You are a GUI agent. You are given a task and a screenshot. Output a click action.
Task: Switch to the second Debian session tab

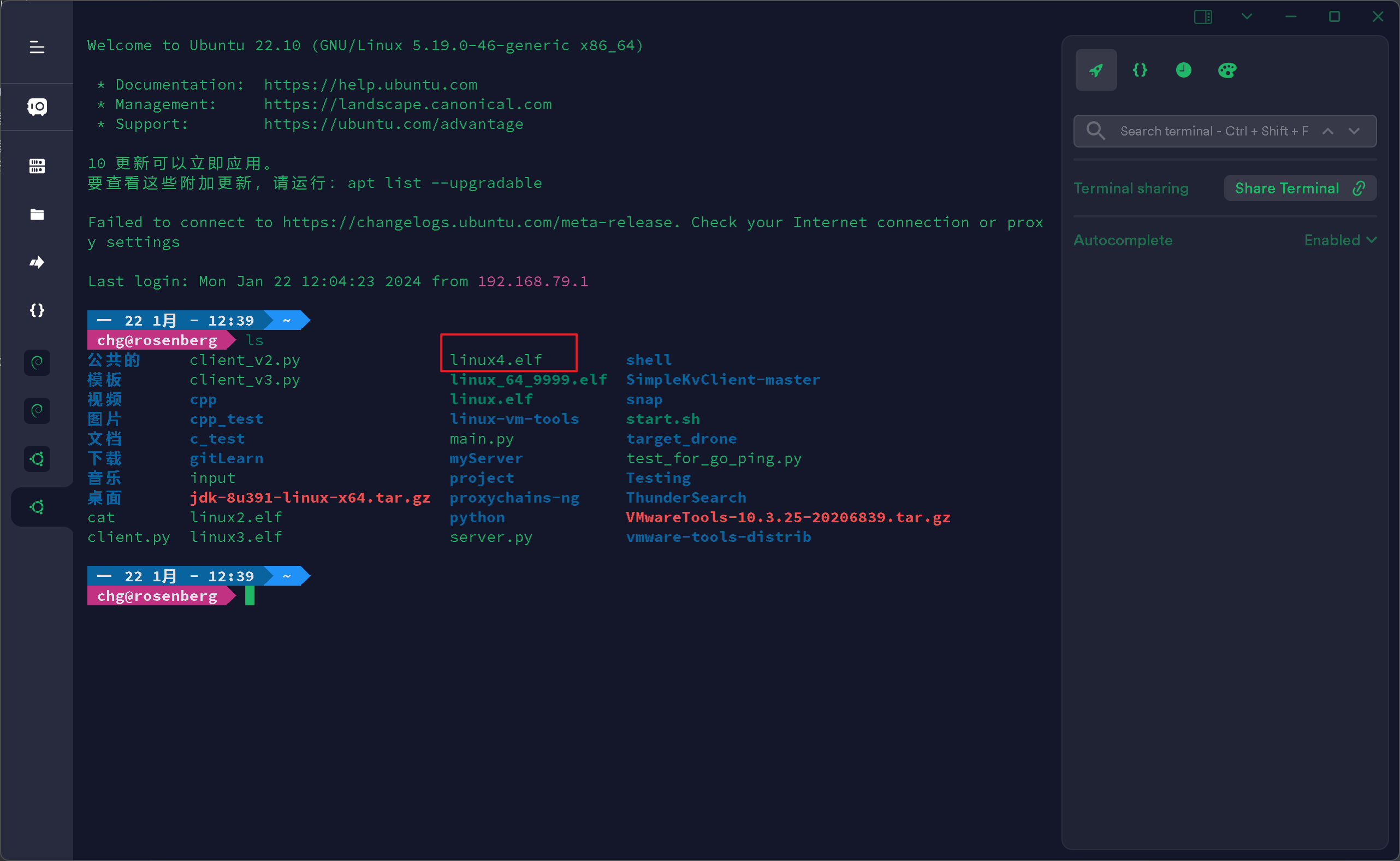pos(37,411)
